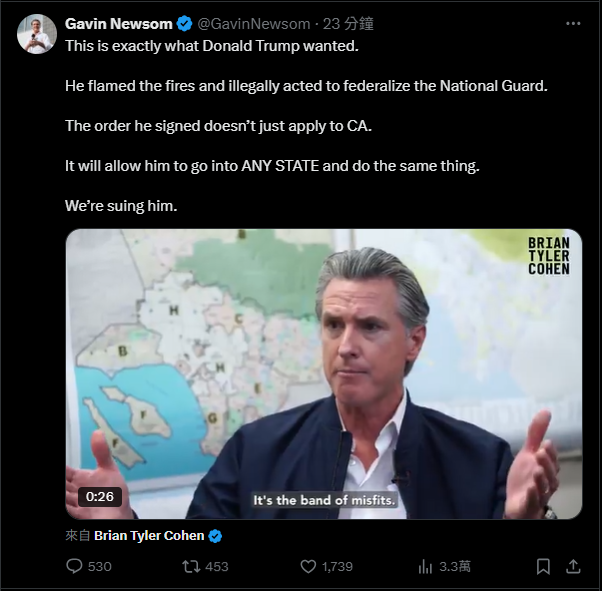Image resolution: width=602 pixels, height=591 pixels.
Task: Click the reply speech bubble icon
Action: 74,566
